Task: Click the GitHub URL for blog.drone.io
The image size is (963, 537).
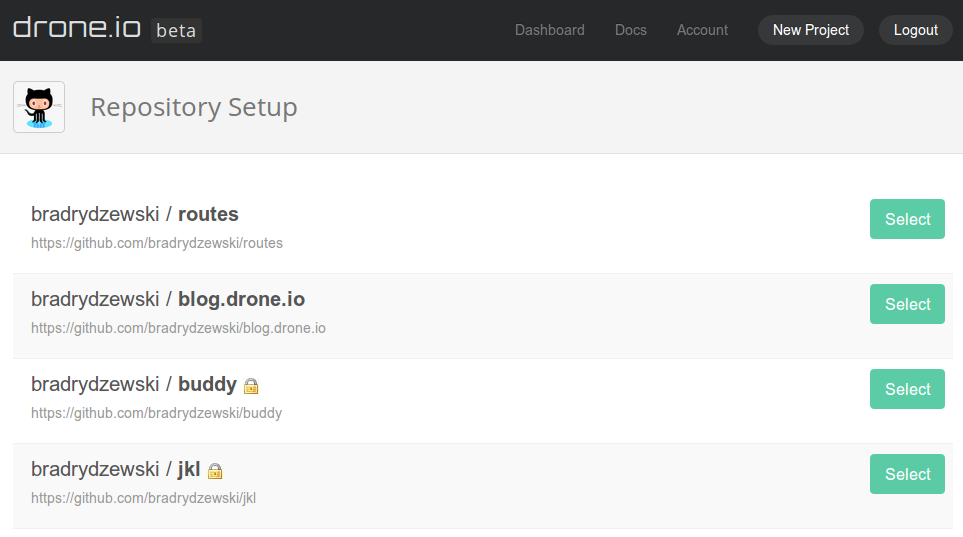Action: [x=178, y=328]
